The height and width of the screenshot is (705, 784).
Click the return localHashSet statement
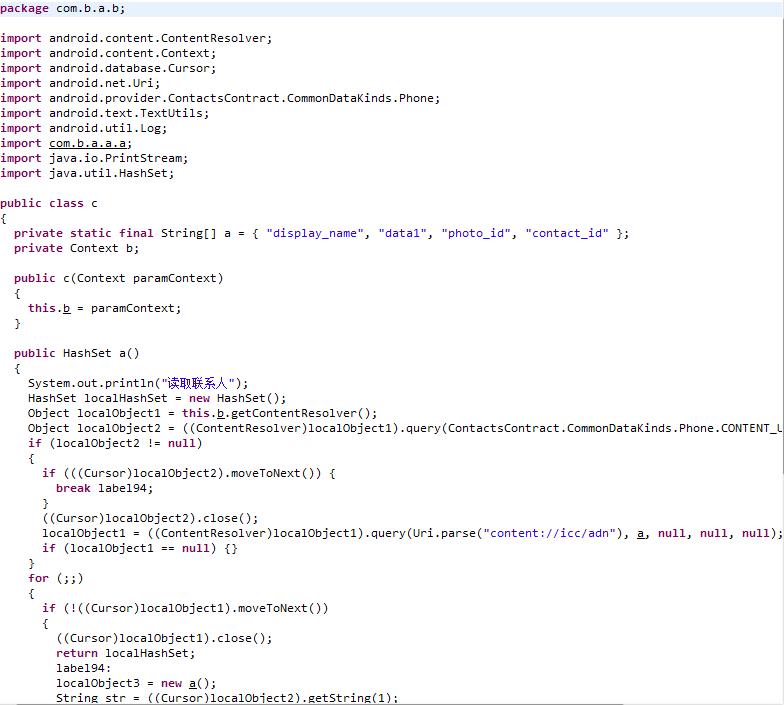pos(111,653)
